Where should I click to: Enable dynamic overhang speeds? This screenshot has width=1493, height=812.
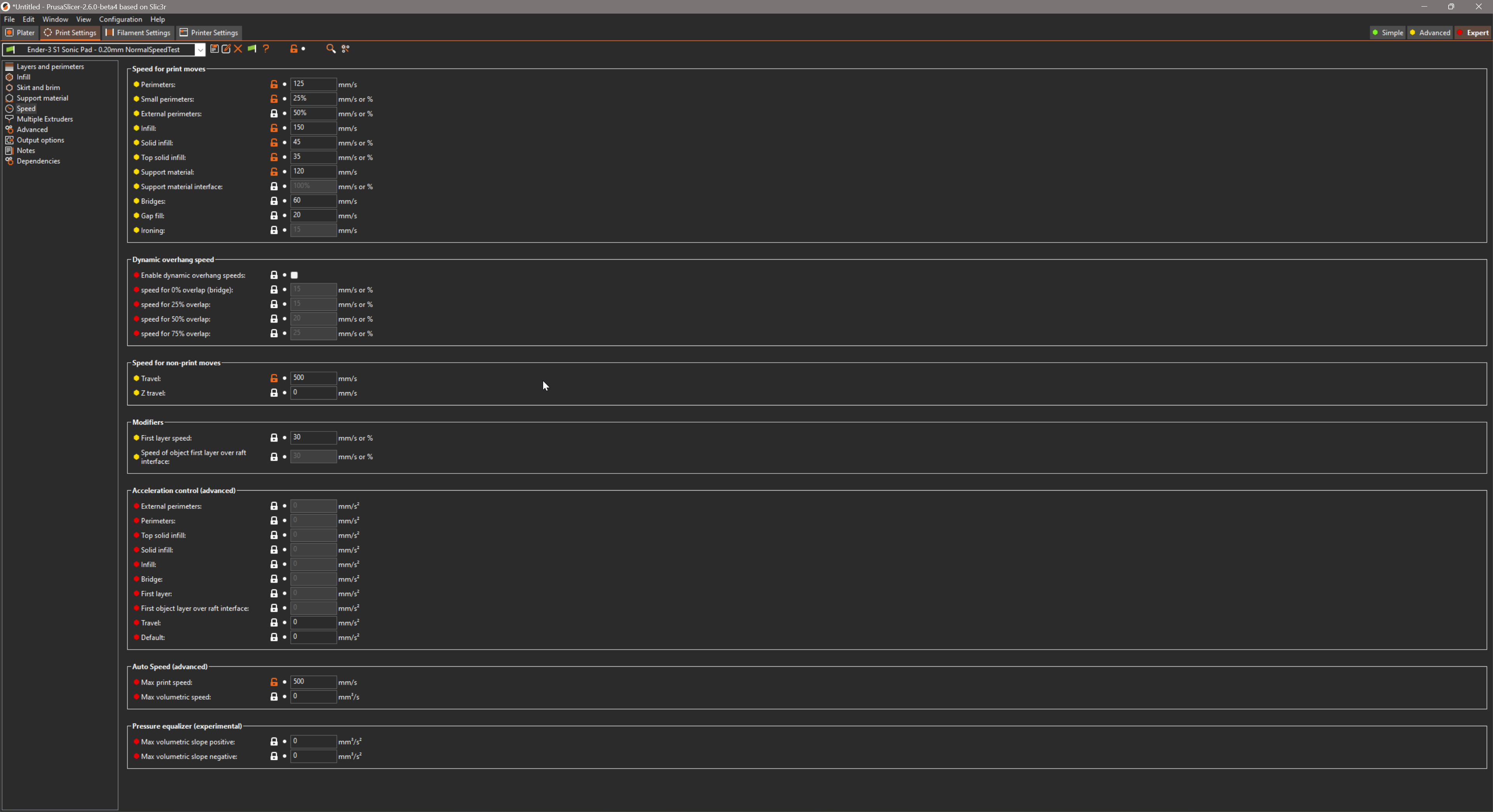(294, 275)
